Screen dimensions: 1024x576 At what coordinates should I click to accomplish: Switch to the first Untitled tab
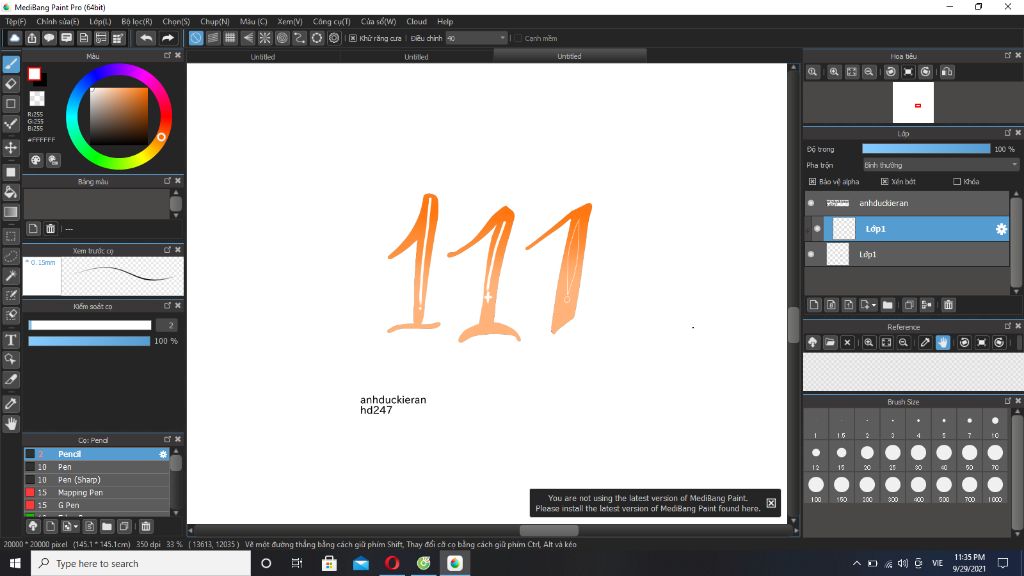(263, 57)
